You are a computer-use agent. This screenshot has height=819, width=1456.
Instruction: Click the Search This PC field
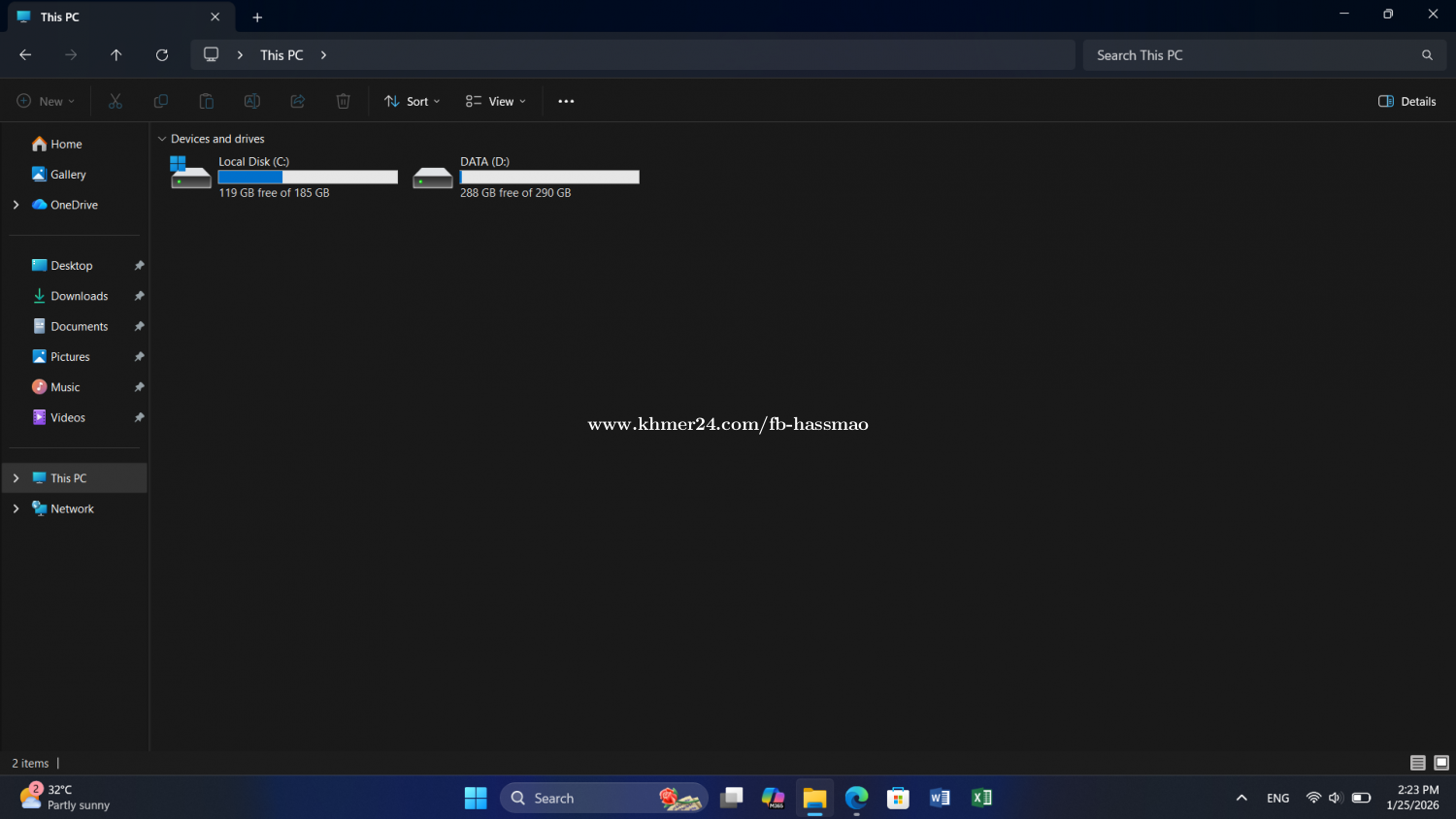pyautogui.click(x=1252, y=55)
